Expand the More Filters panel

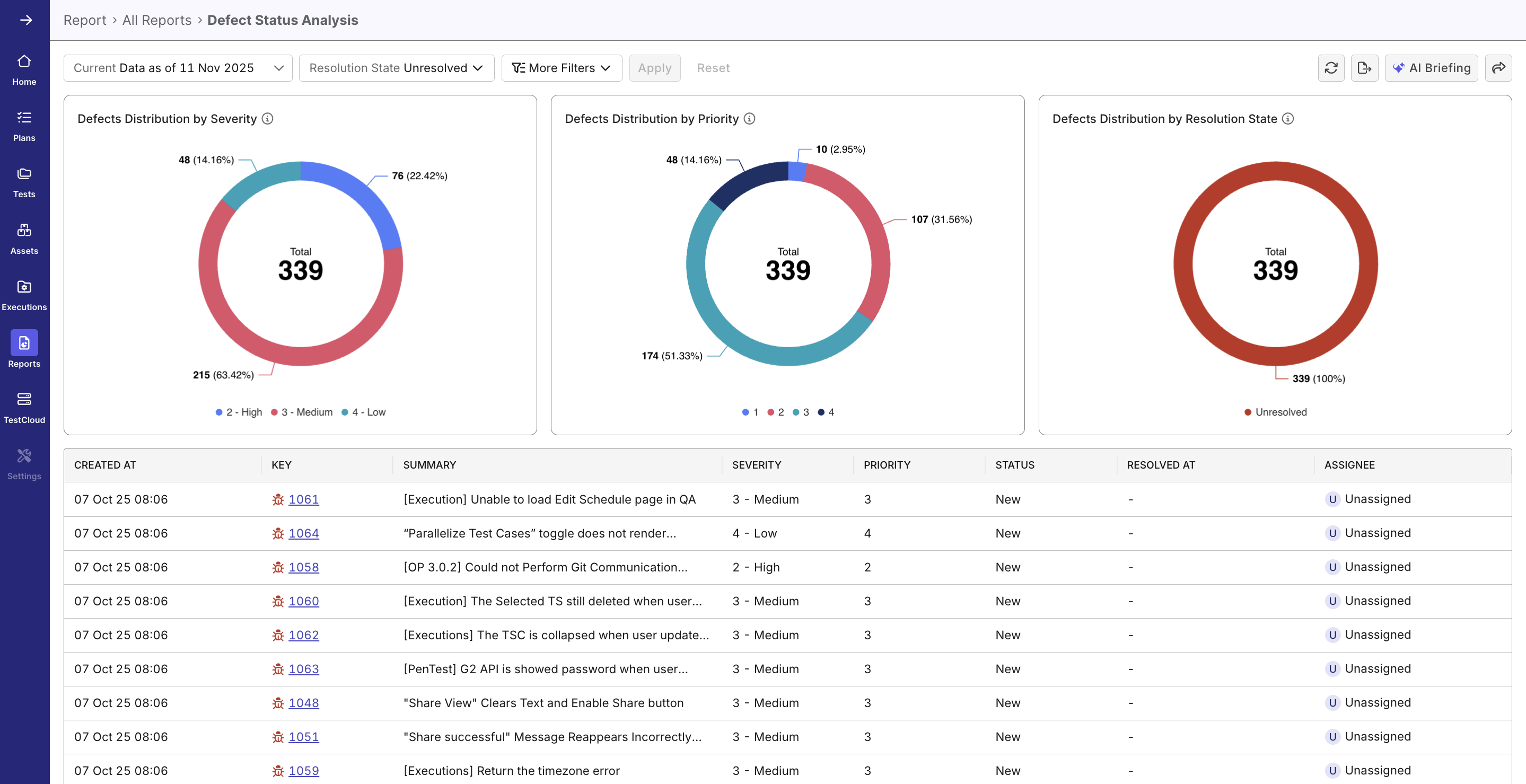click(x=560, y=67)
